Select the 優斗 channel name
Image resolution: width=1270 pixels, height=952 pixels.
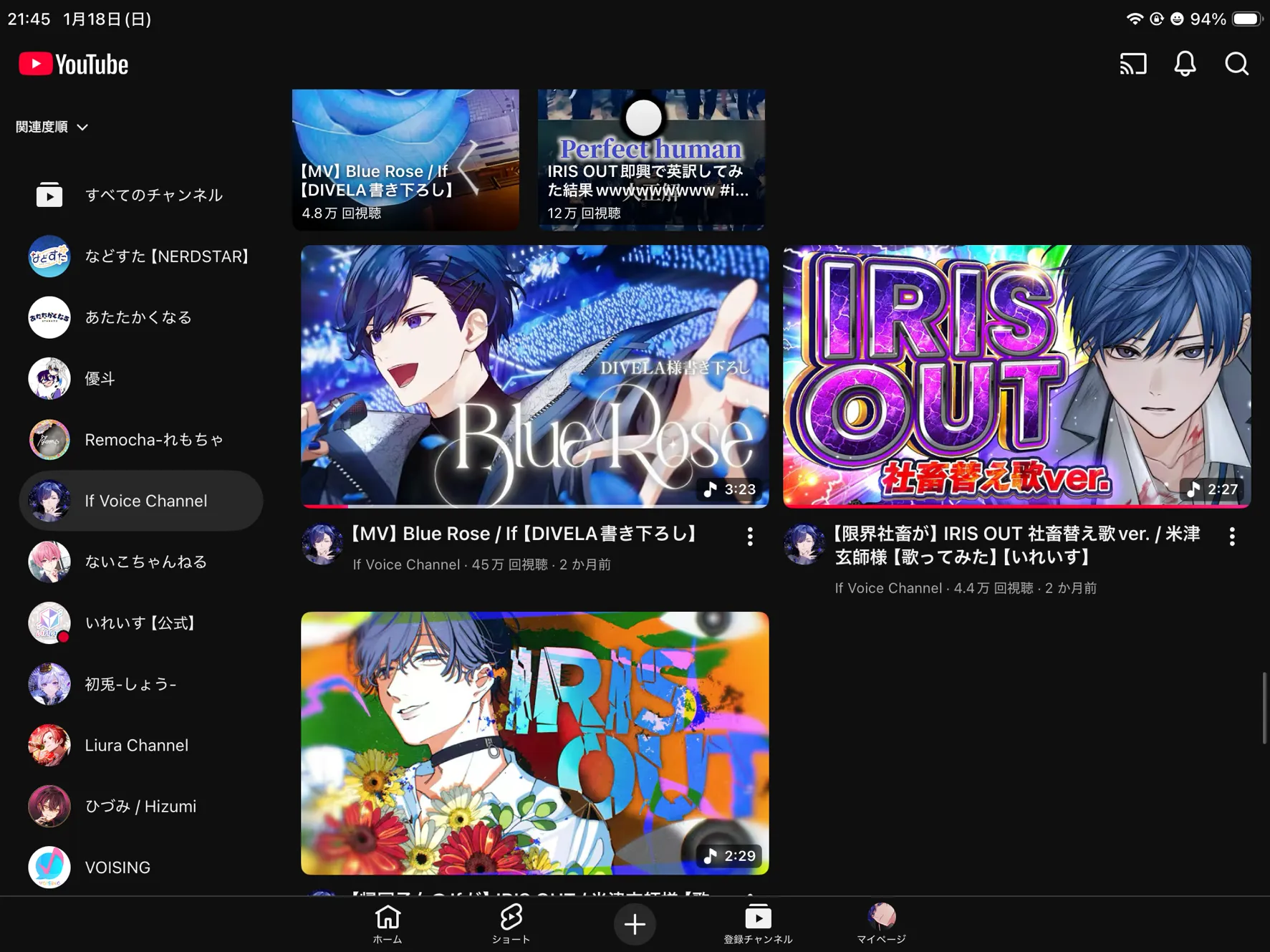point(100,378)
